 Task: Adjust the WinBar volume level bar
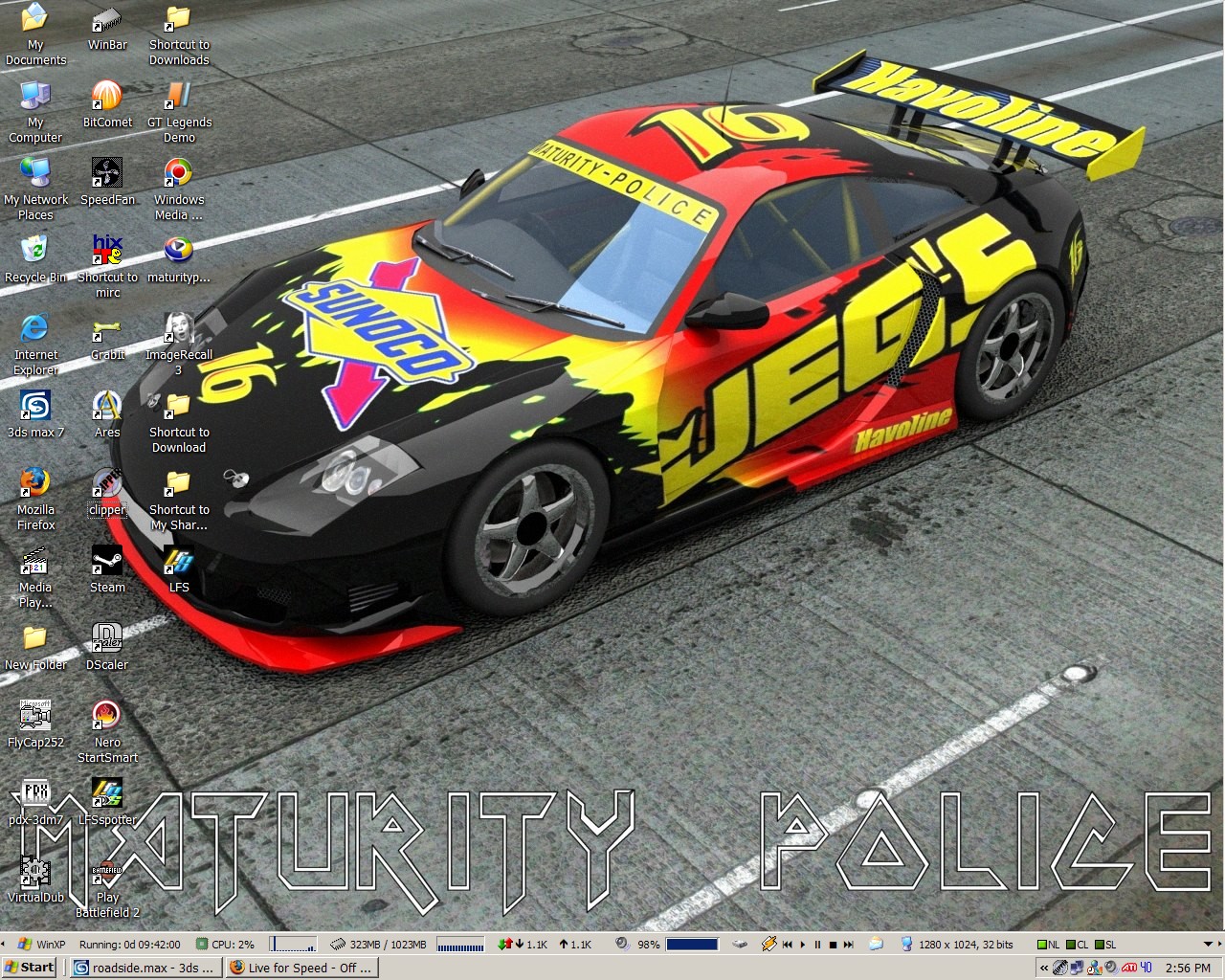[x=692, y=945]
